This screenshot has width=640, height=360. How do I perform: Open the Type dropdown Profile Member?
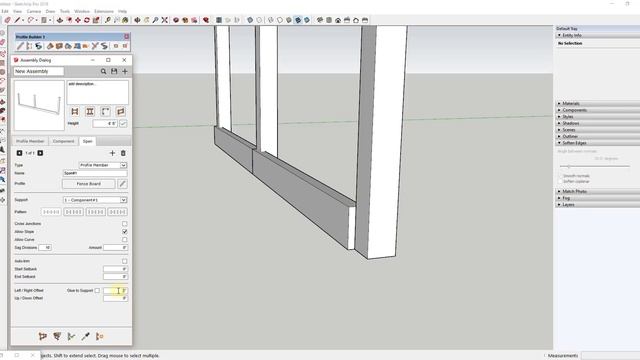pos(103,165)
